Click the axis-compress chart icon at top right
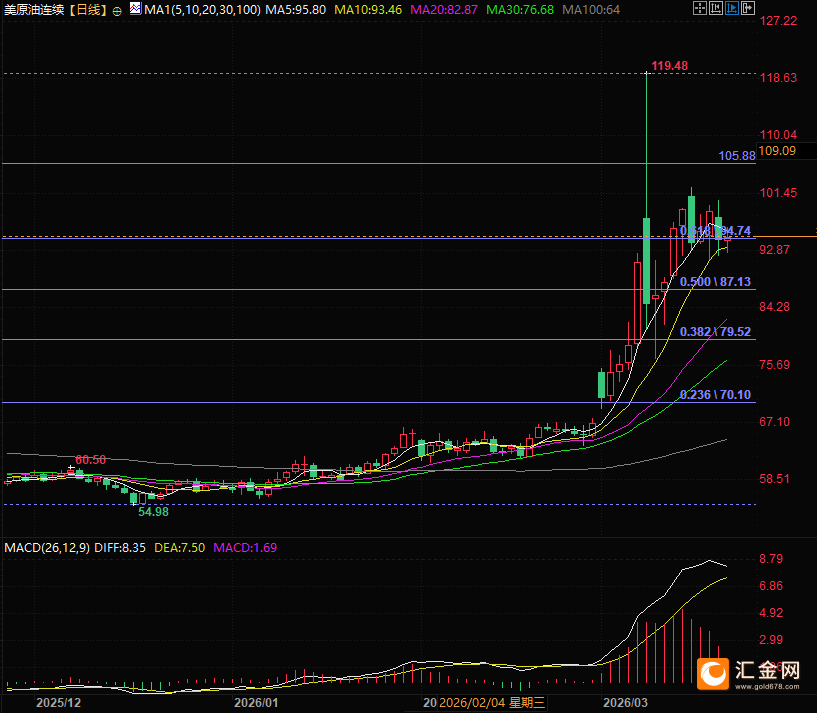The image size is (817, 713). 716,8
